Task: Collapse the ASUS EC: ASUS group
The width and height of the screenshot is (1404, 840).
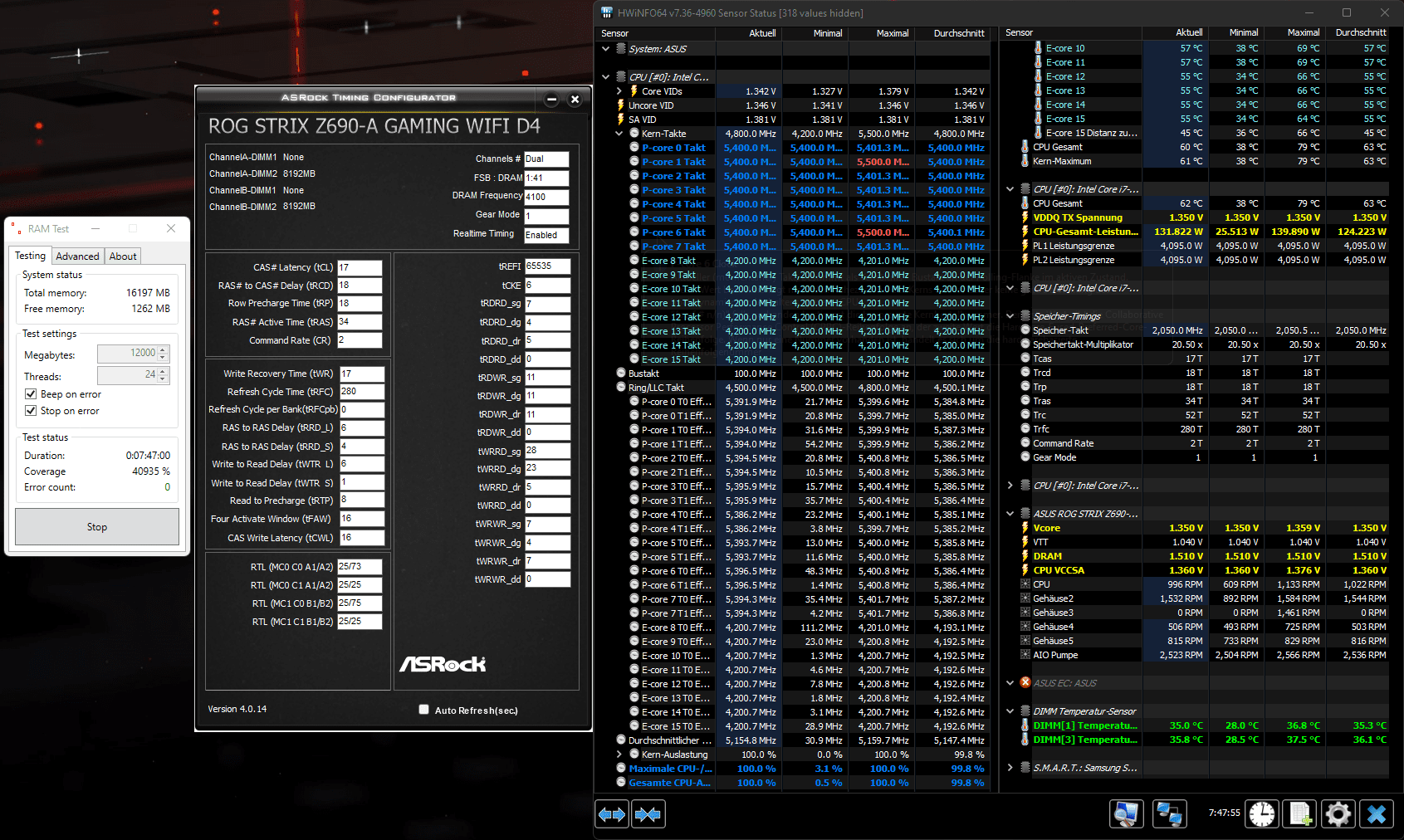Action: pos(1010,683)
